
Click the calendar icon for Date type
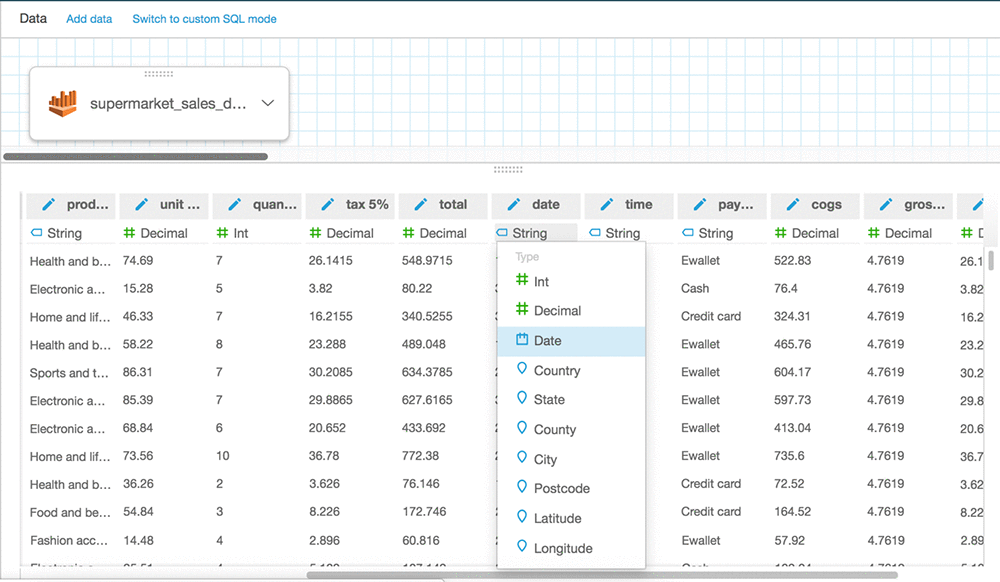click(x=522, y=339)
